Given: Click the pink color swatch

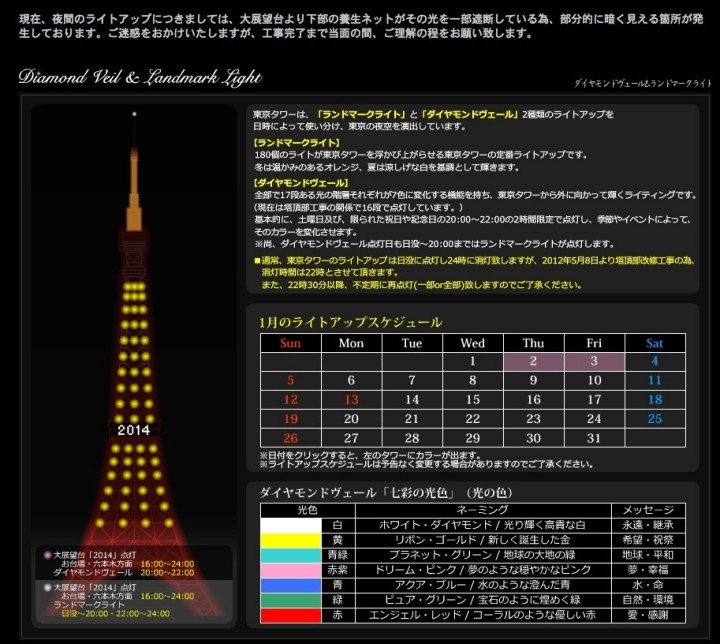Looking at the screenshot, I should tap(291, 571).
